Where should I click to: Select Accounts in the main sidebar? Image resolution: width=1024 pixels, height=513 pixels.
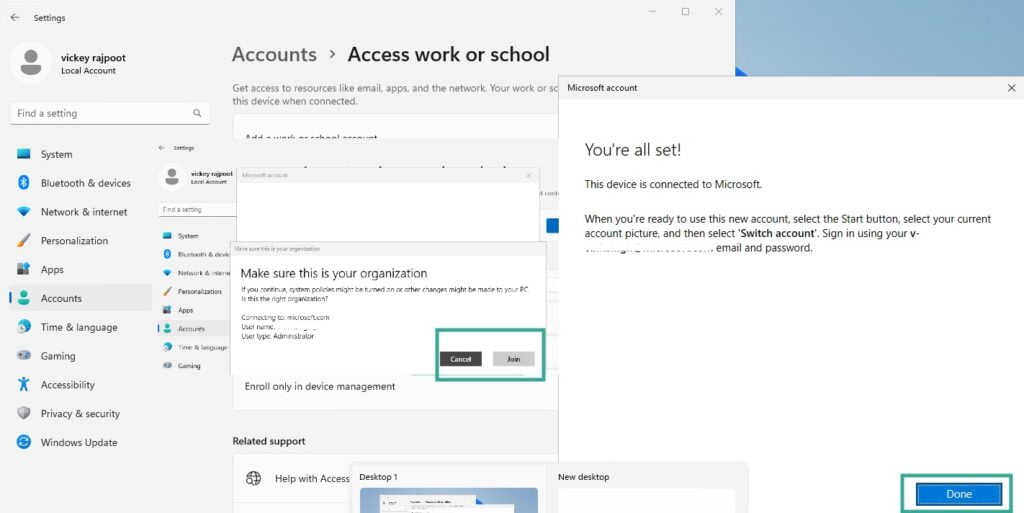click(81, 298)
